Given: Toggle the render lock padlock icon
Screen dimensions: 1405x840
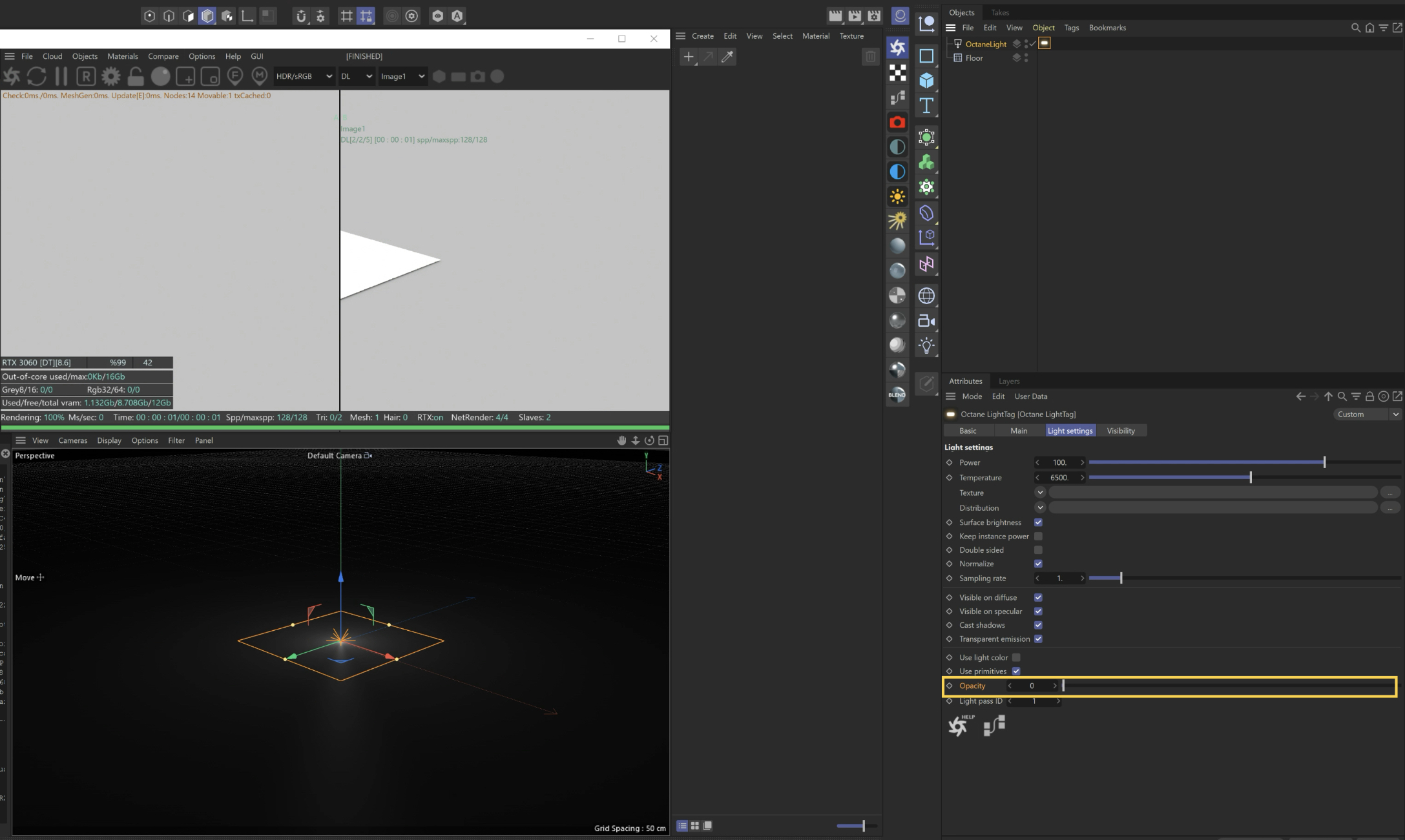Looking at the screenshot, I should point(136,76).
